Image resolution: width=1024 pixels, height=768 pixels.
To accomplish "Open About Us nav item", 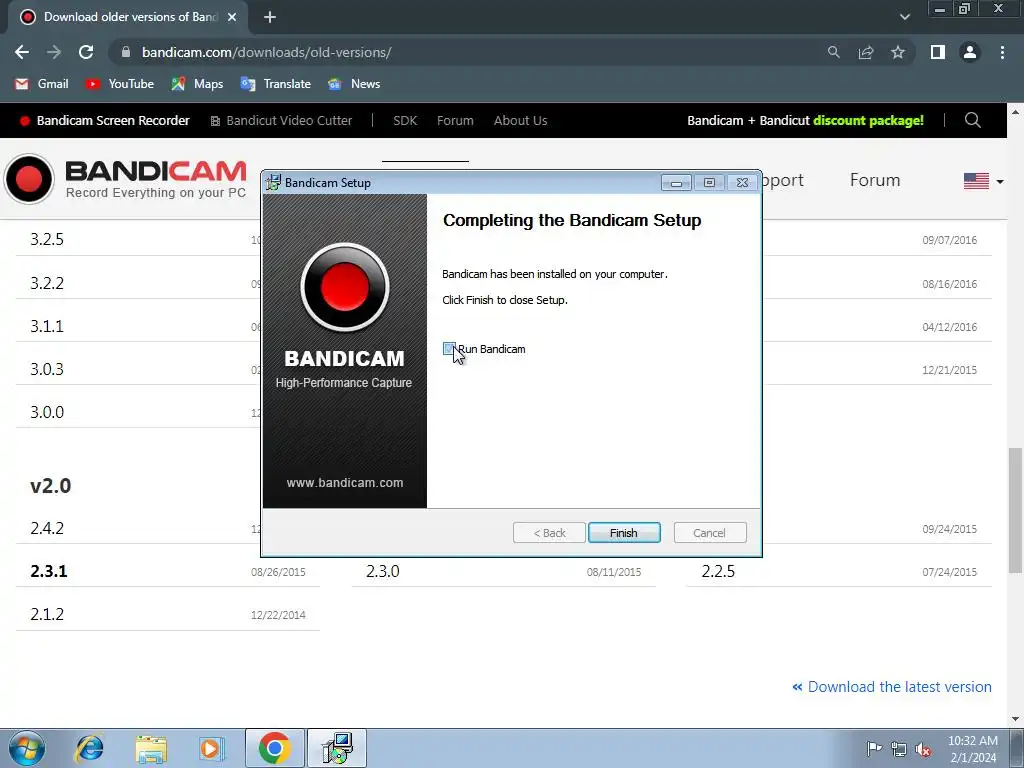I will 520,120.
